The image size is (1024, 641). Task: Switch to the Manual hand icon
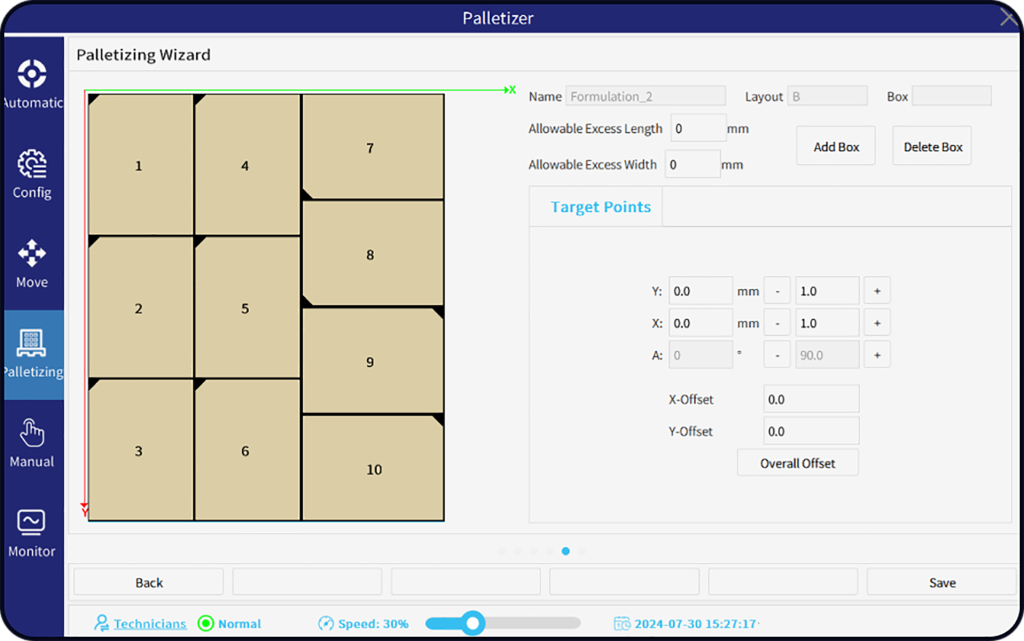point(32,434)
